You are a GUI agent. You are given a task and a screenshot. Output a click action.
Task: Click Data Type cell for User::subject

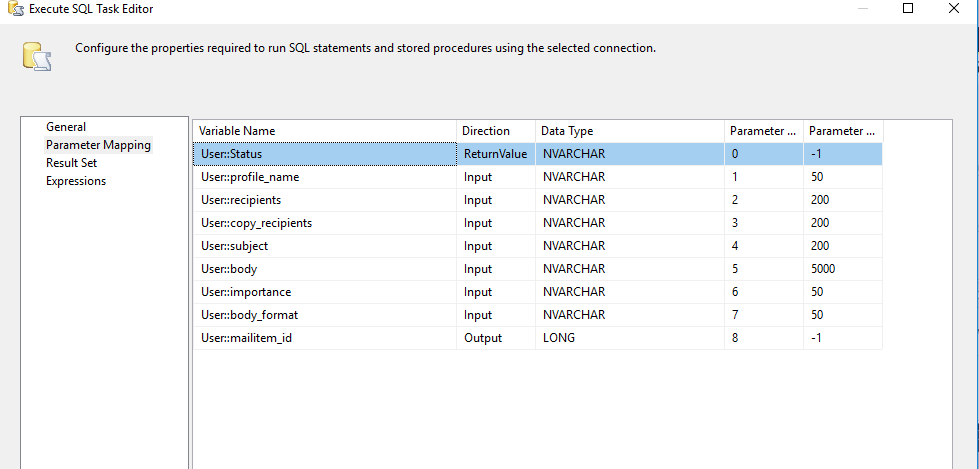629,246
